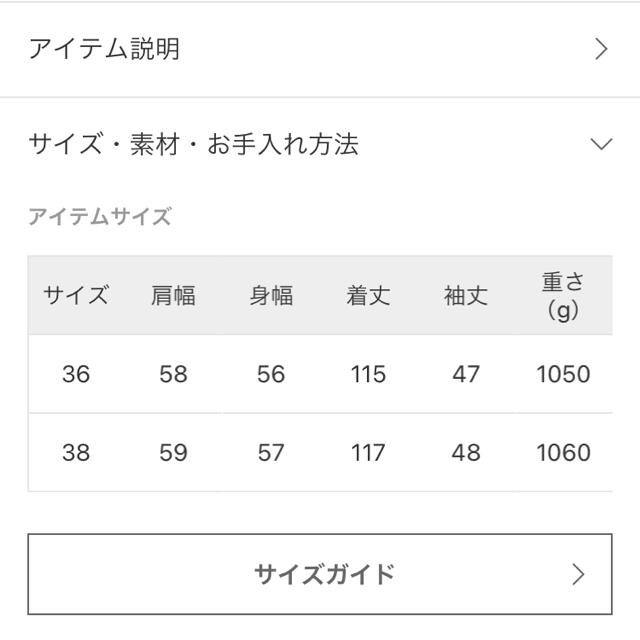Image resolution: width=640 pixels, height=640 pixels.
Task: Select the 肩幅 column header
Action: pyautogui.click(x=173, y=296)
